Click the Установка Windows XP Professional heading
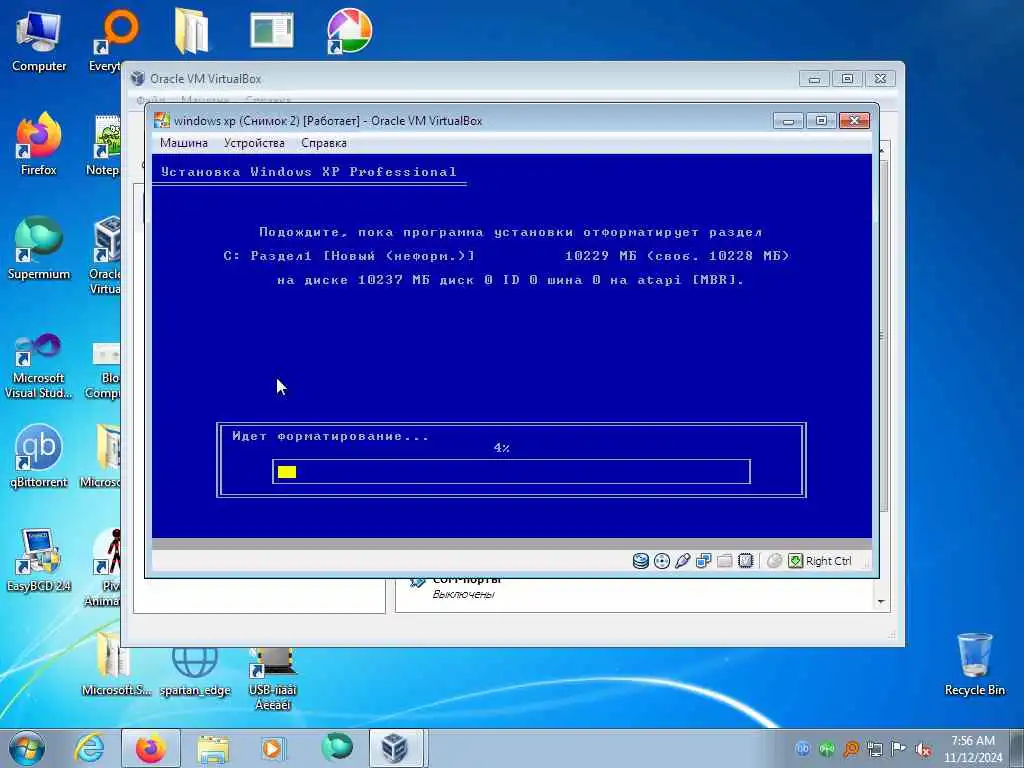1024x768 pixels. (x=308, y=172)
